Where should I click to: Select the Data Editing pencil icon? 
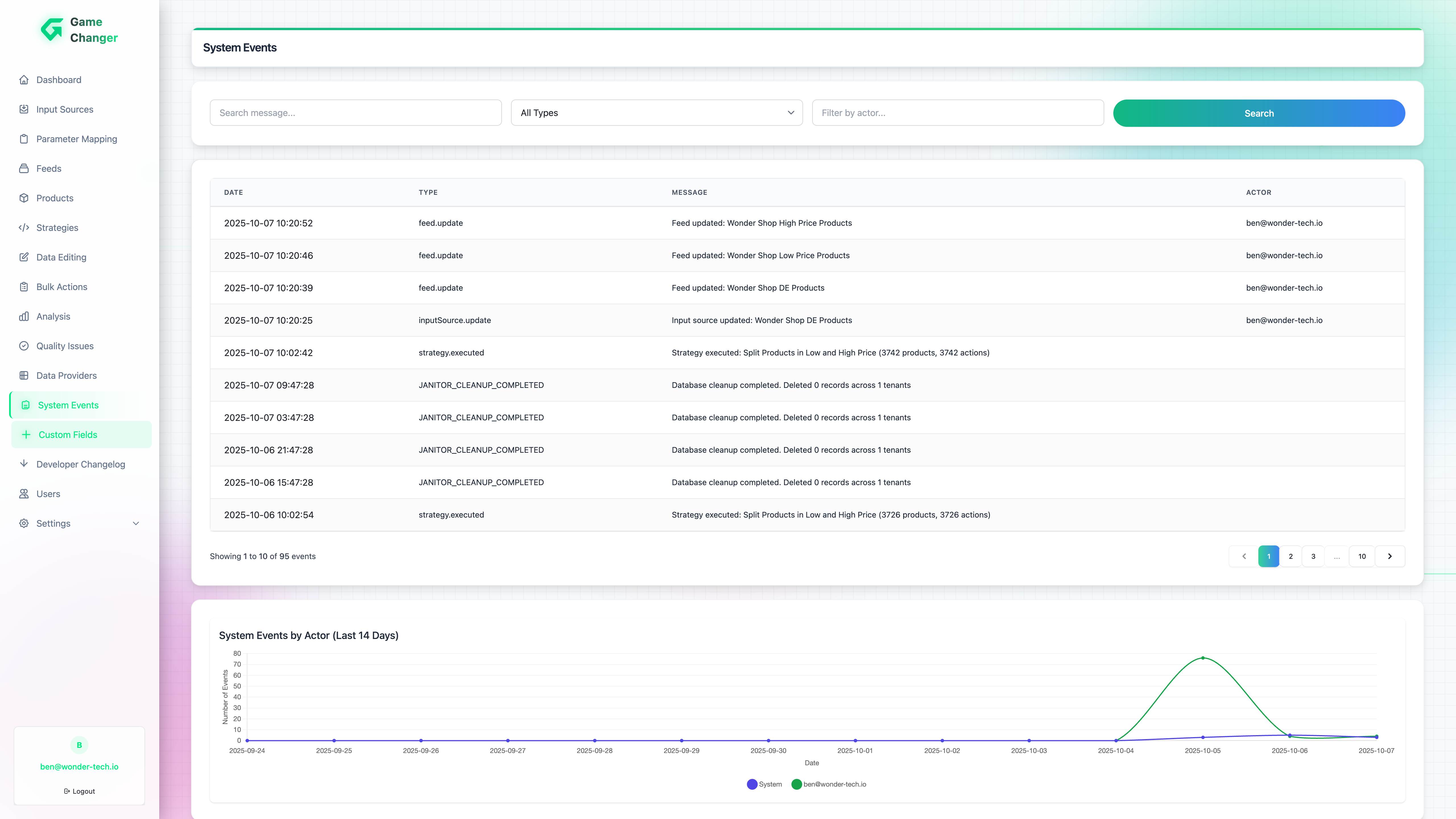click(24, 257)
